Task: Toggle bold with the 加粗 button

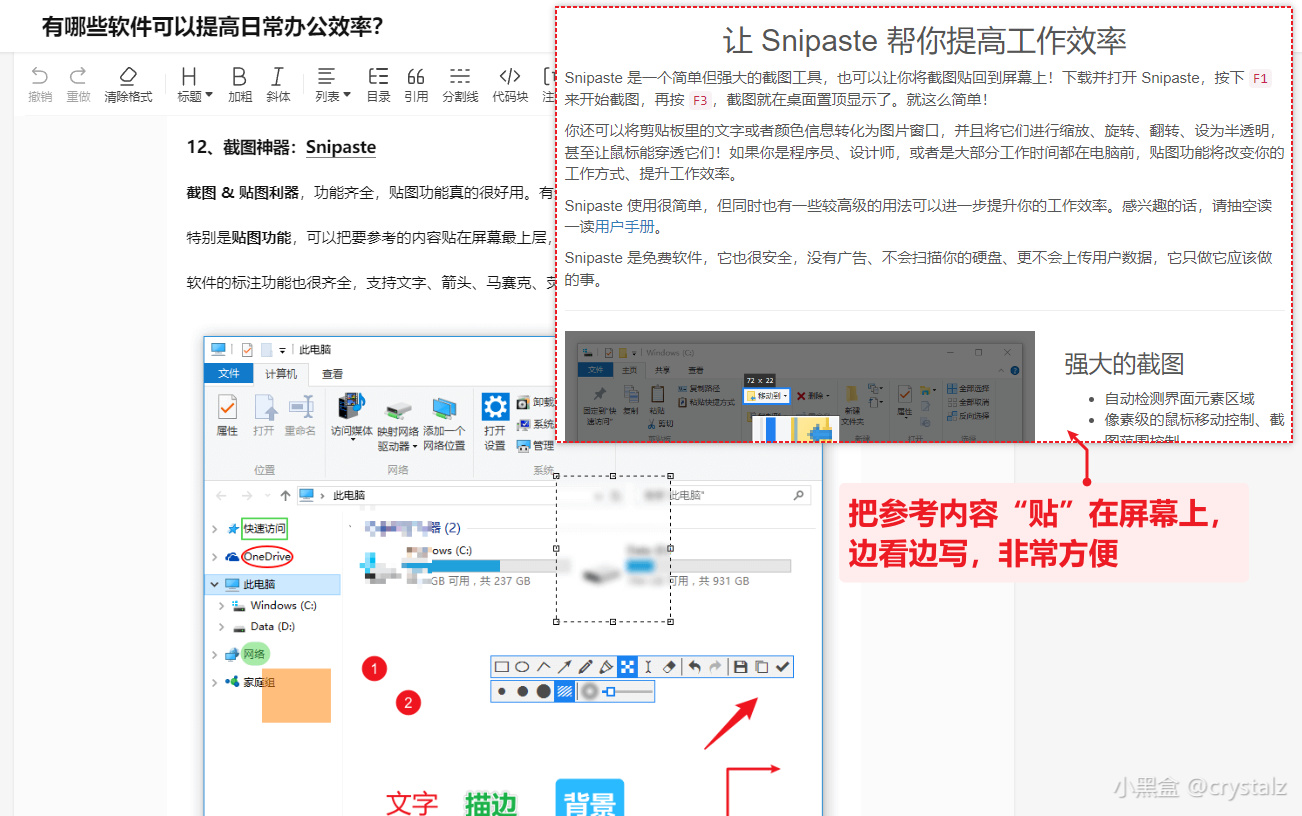Action: (x=238, y=82)
